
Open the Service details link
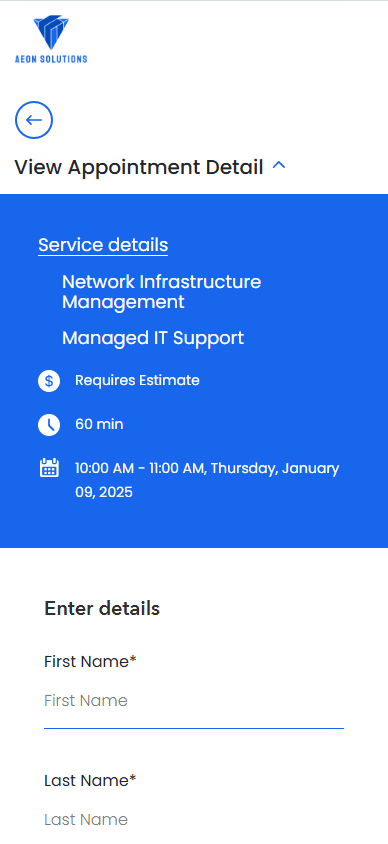pyautogui.click(x=103, y=245)
